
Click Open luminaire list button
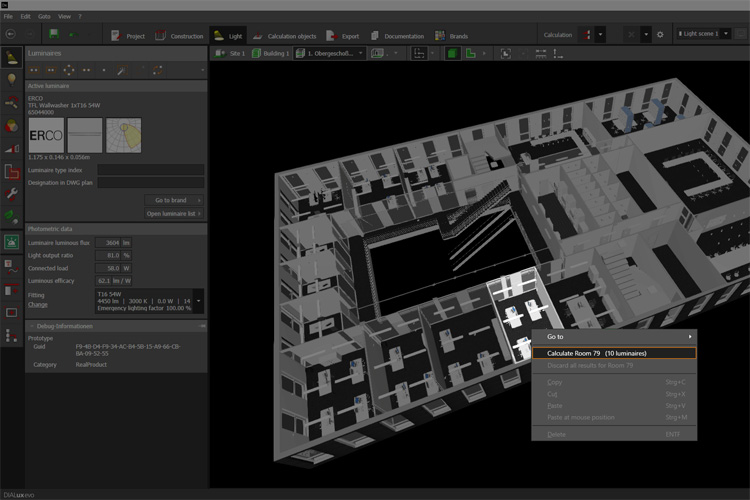pos(174,213)
